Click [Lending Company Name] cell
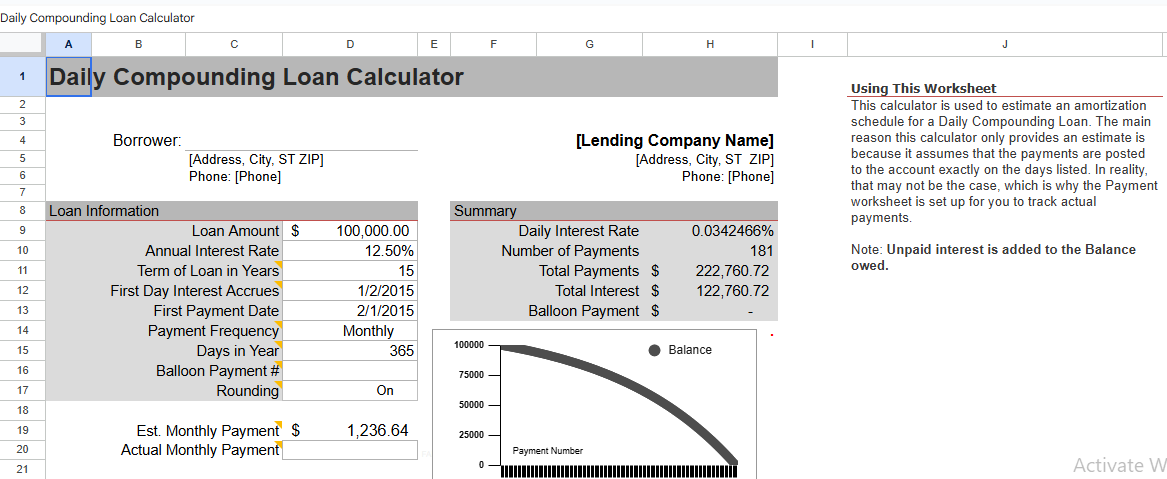The width and height of the screenshot is (1167, 479). point(674,141)
